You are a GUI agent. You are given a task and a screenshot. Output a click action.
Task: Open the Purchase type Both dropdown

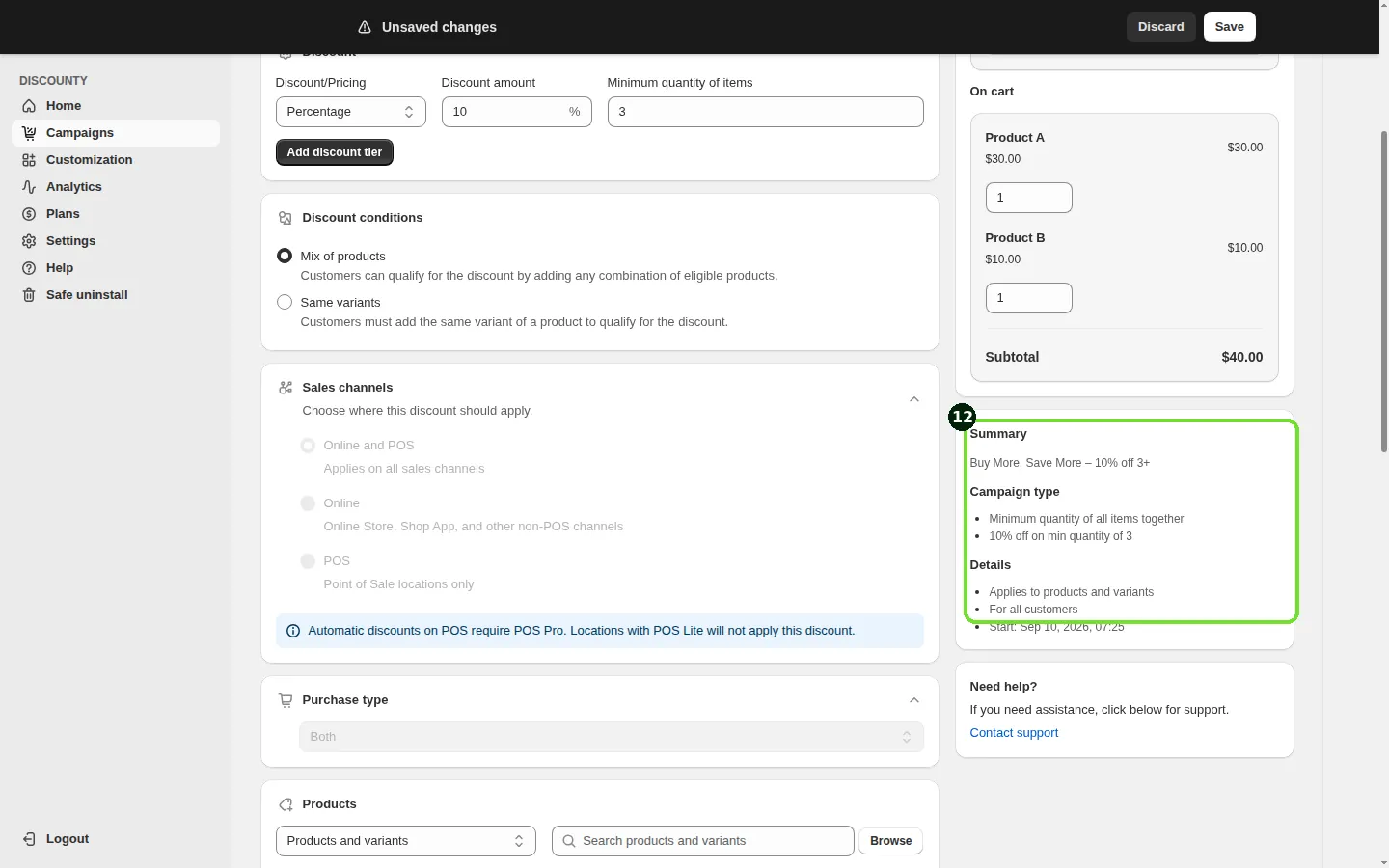[612, 737]
